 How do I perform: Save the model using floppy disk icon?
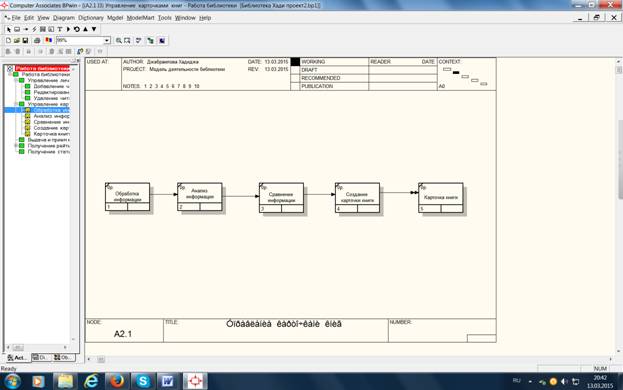[x=25, y=41]
